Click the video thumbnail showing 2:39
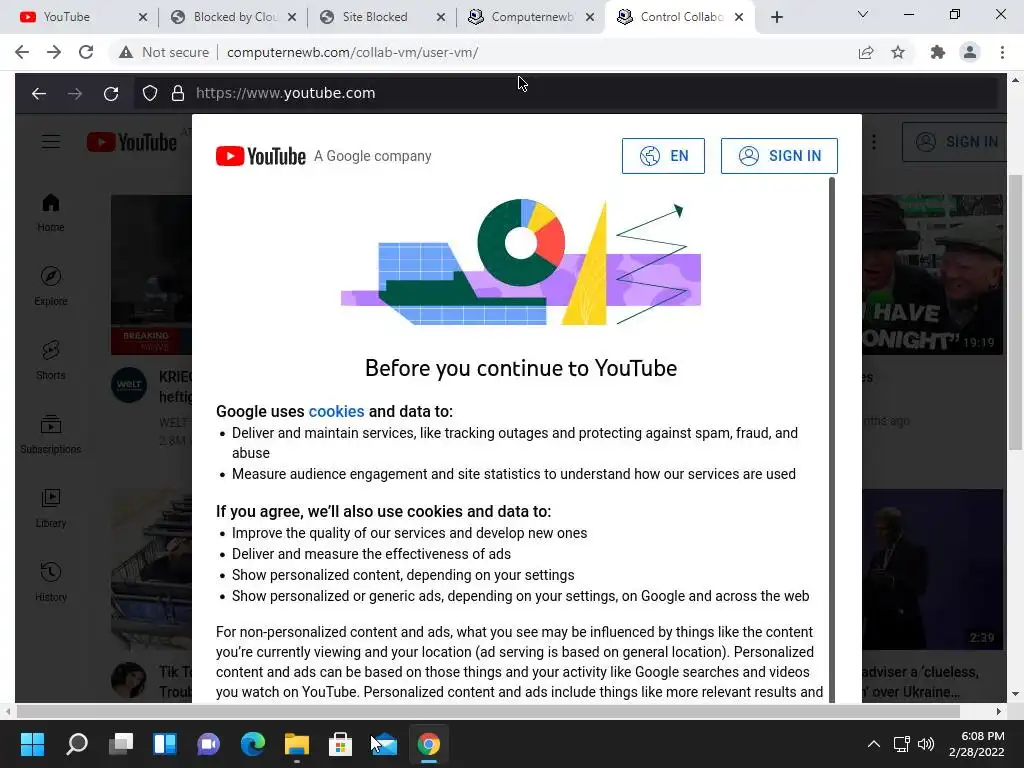The height and width of the screenshot is (768, 1024). point(933,569)
